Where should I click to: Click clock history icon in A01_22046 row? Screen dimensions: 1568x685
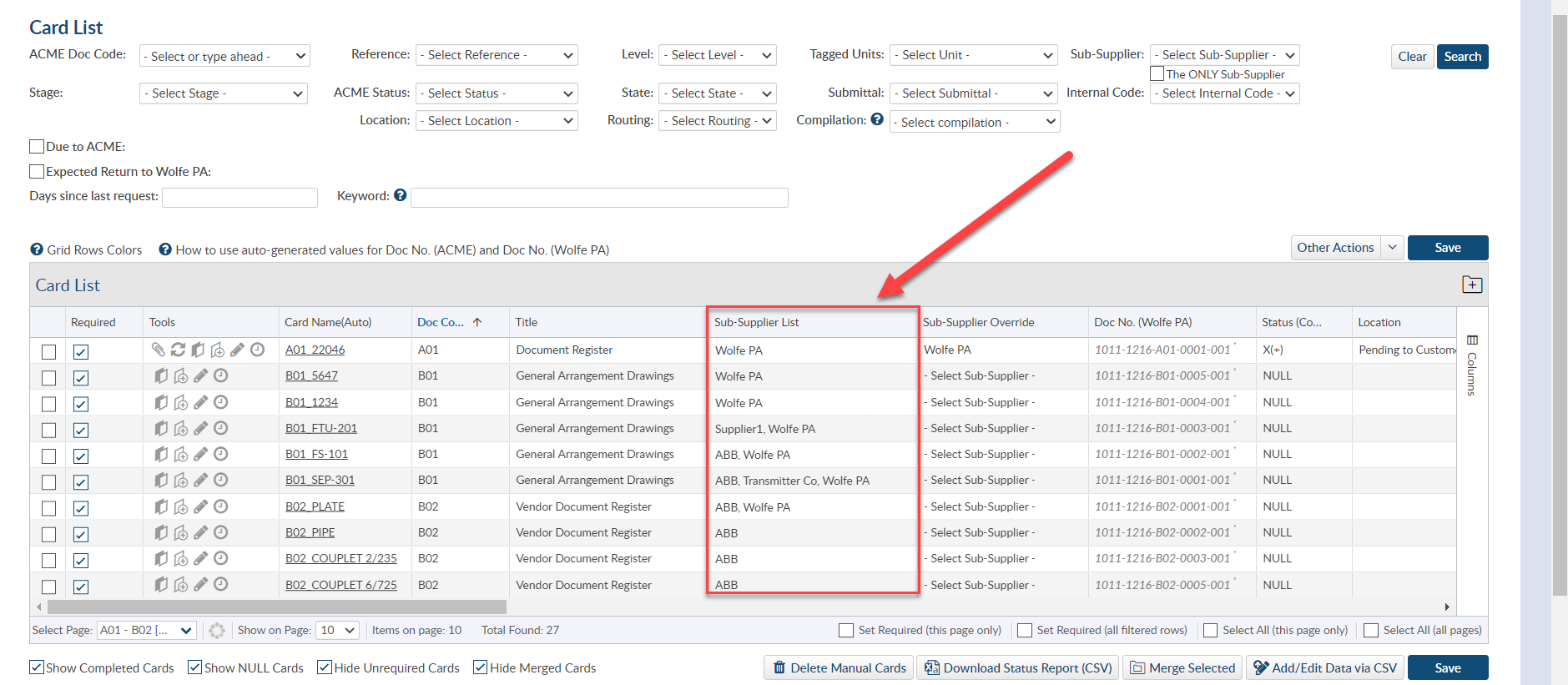[257, 350]
